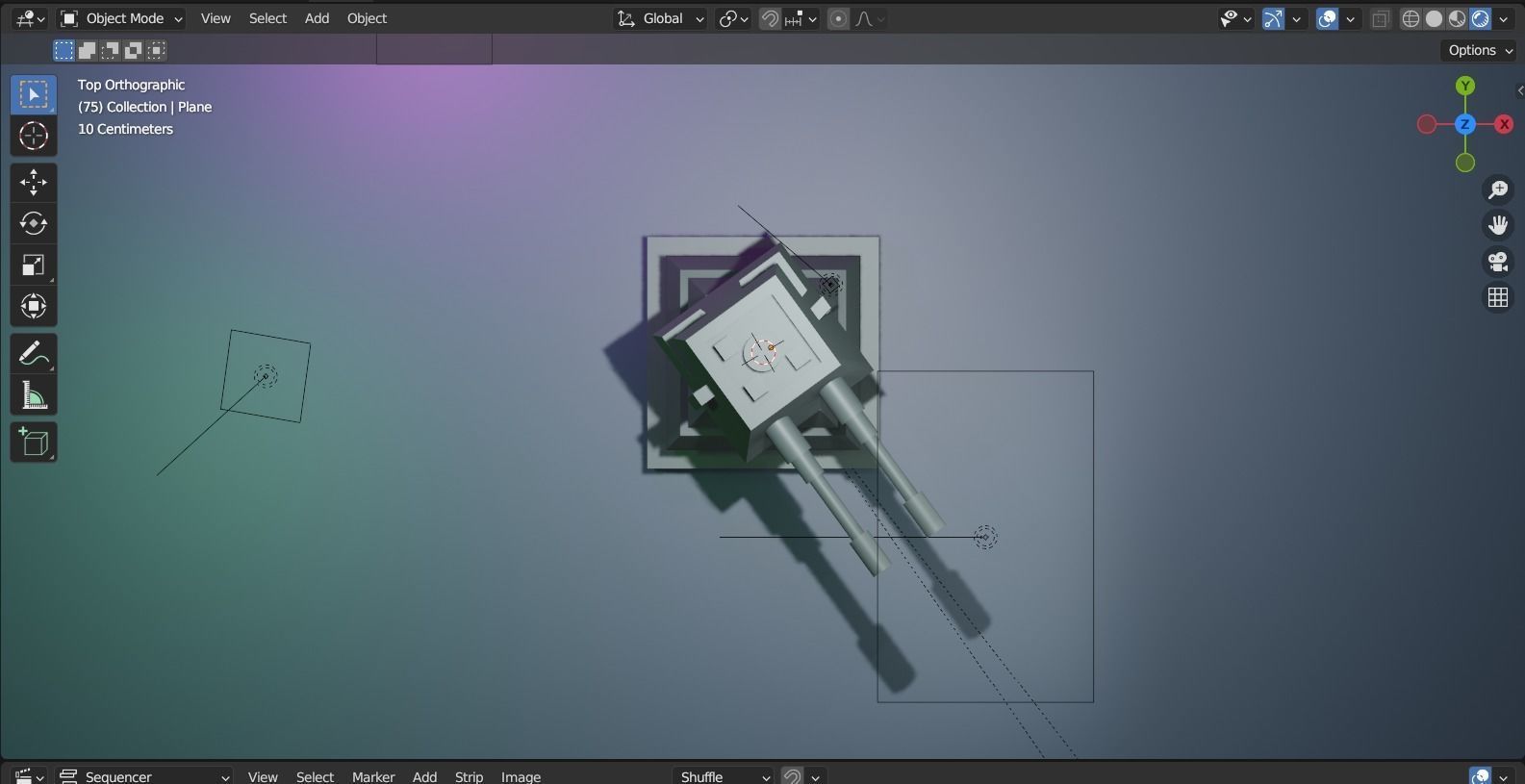
Task: Toggle camera view icon
Action: pyautogui.click(x=1498, y=261)
